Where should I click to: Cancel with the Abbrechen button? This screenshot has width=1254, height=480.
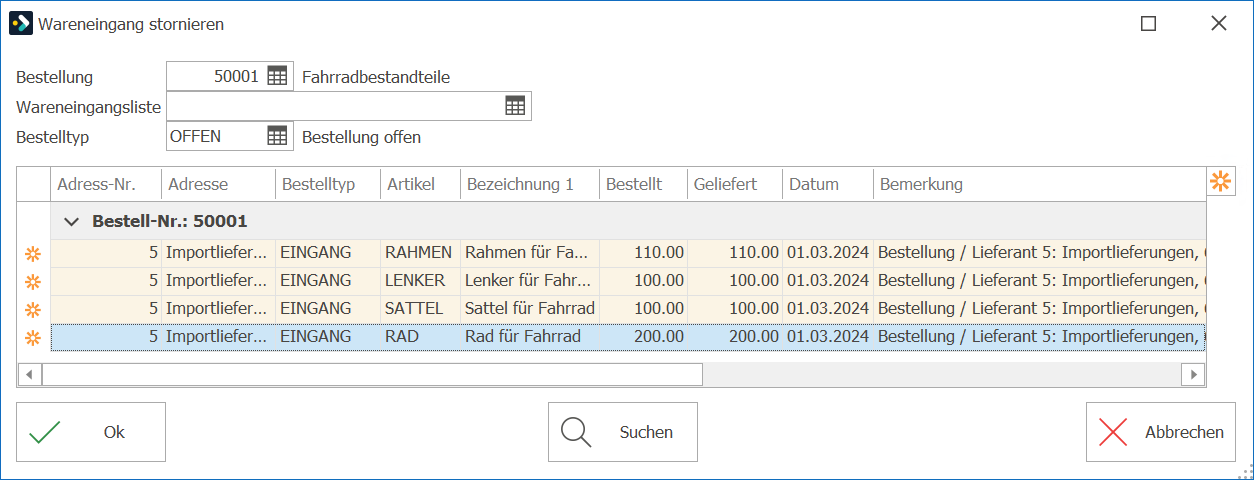(x=1161, y=432)
